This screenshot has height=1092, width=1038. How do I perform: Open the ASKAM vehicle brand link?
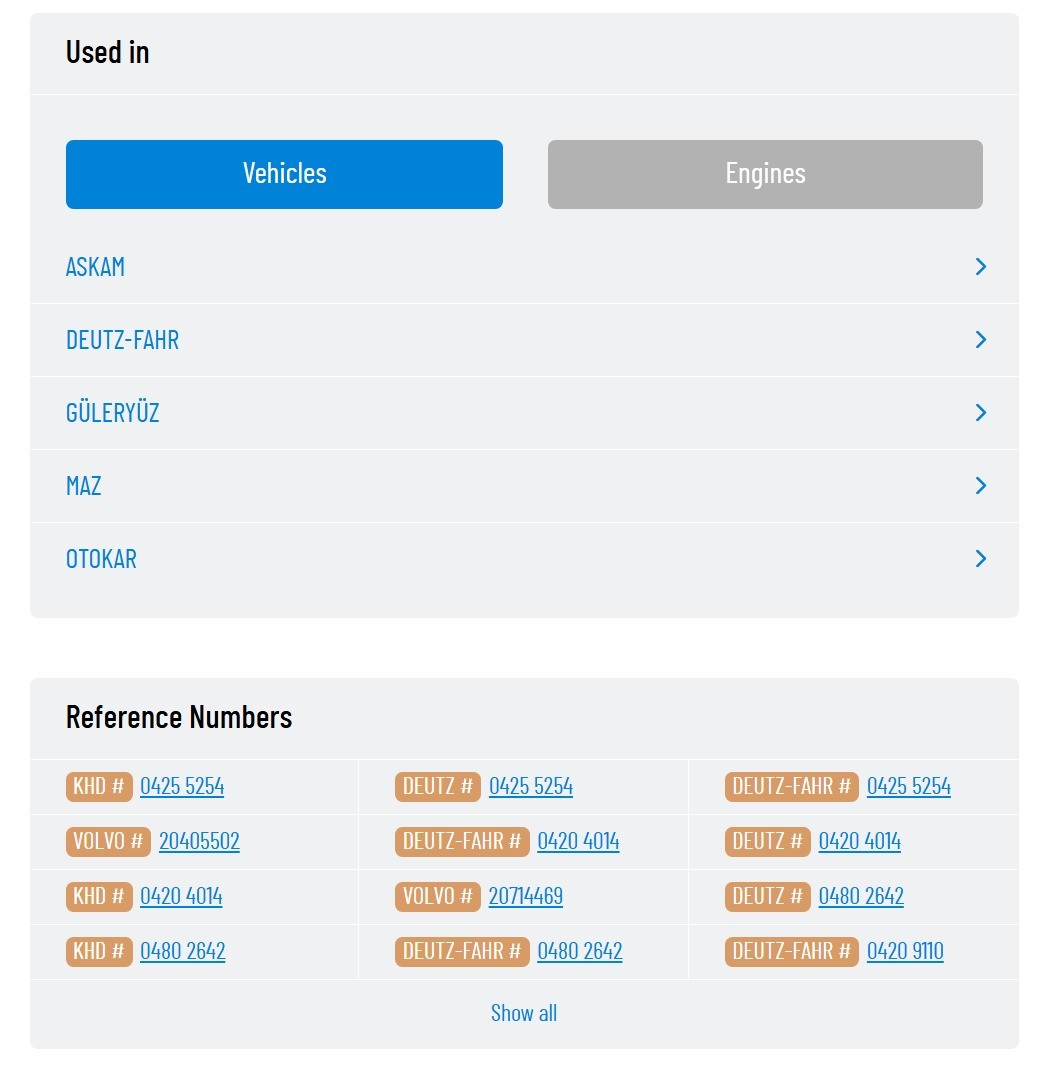click(96, 267)
